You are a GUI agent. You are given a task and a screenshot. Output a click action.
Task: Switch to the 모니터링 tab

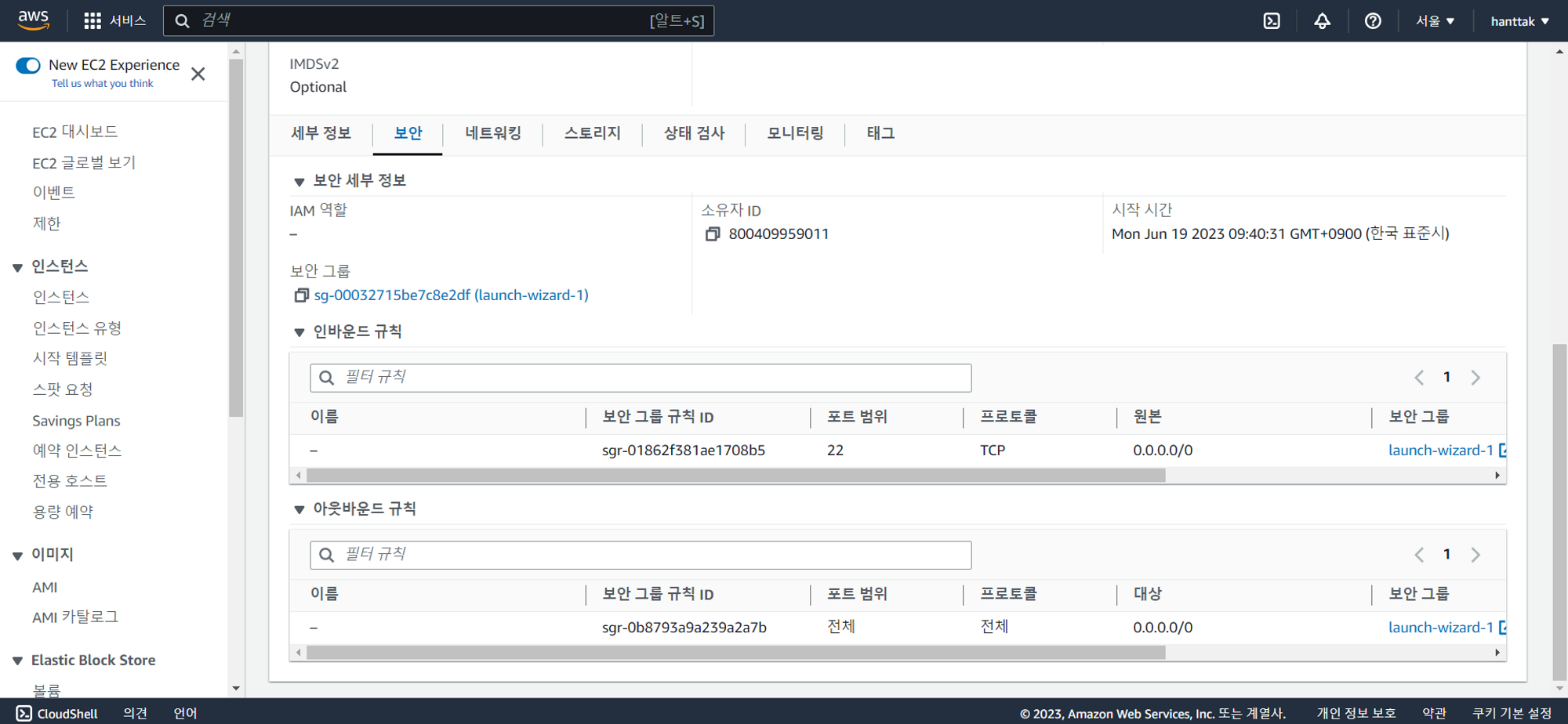click(x=795, y=134)
